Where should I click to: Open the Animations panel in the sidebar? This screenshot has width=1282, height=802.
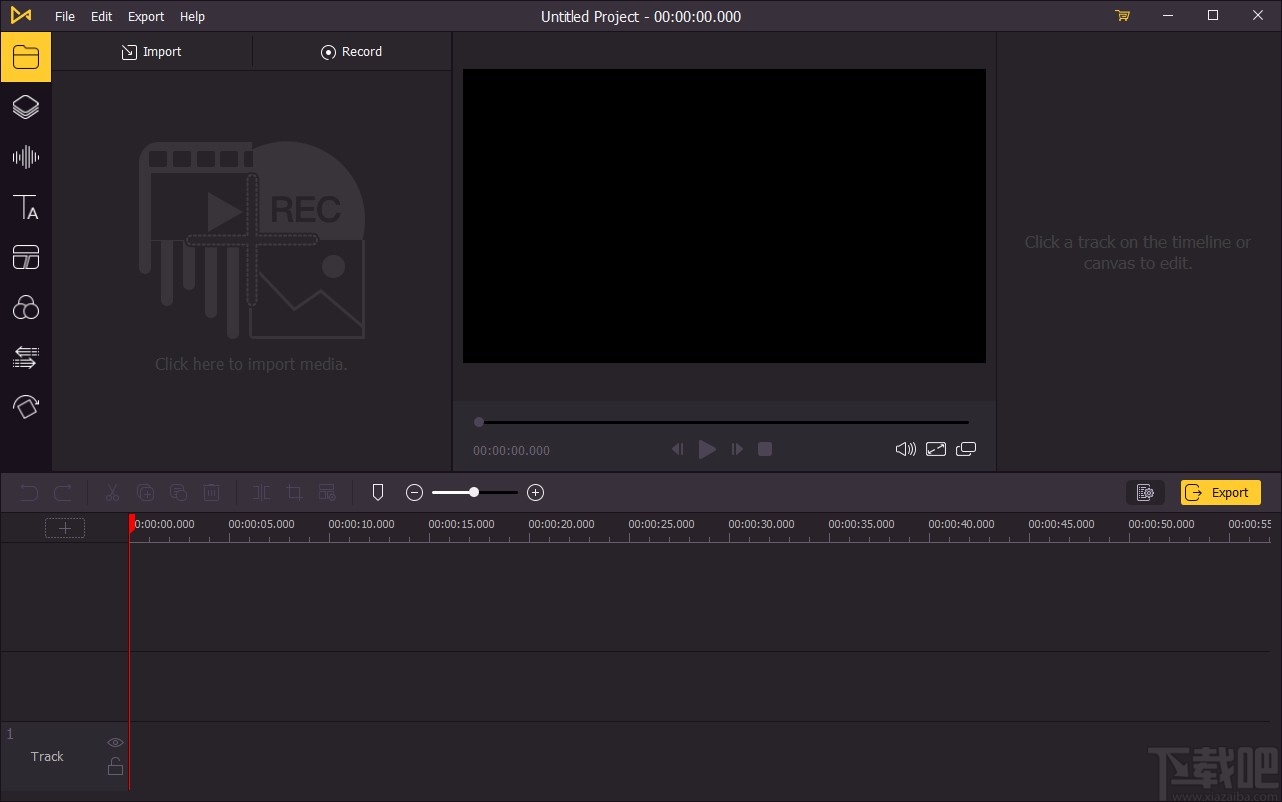pos(26,407)
